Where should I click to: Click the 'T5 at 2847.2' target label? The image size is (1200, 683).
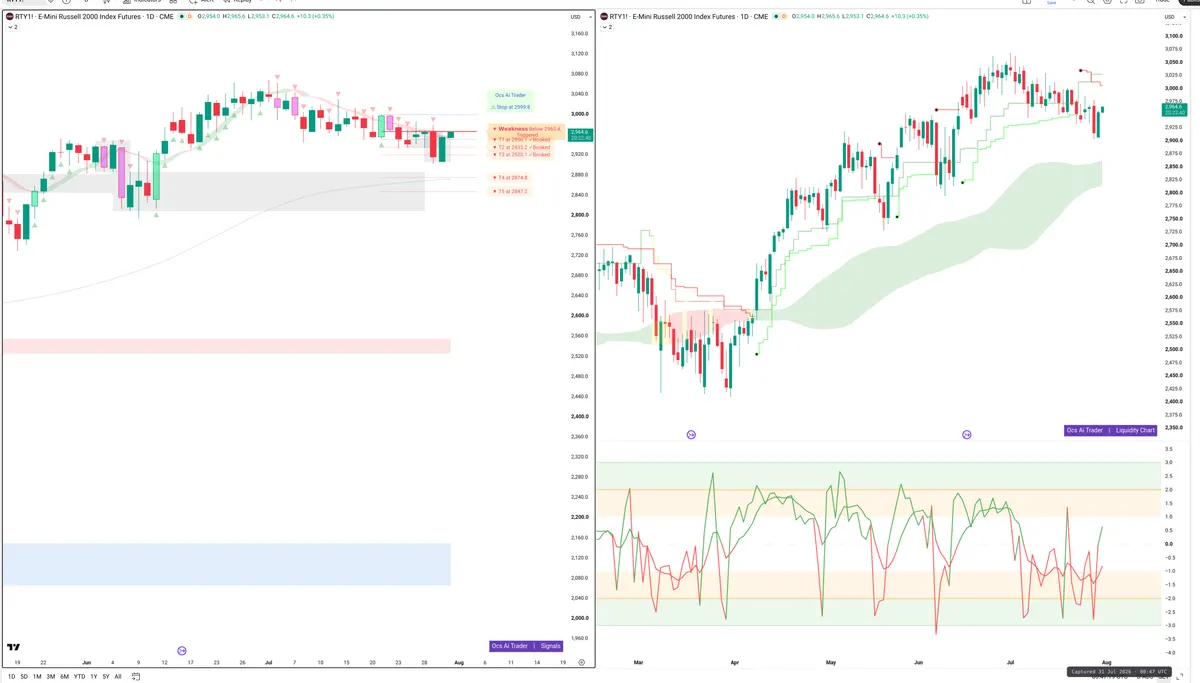(x=510, y=190)
